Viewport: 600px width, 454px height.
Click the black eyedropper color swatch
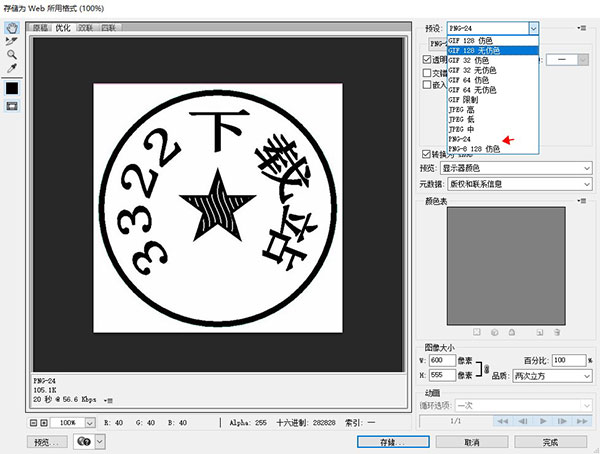pyautogui.click(x=12, y=88)
